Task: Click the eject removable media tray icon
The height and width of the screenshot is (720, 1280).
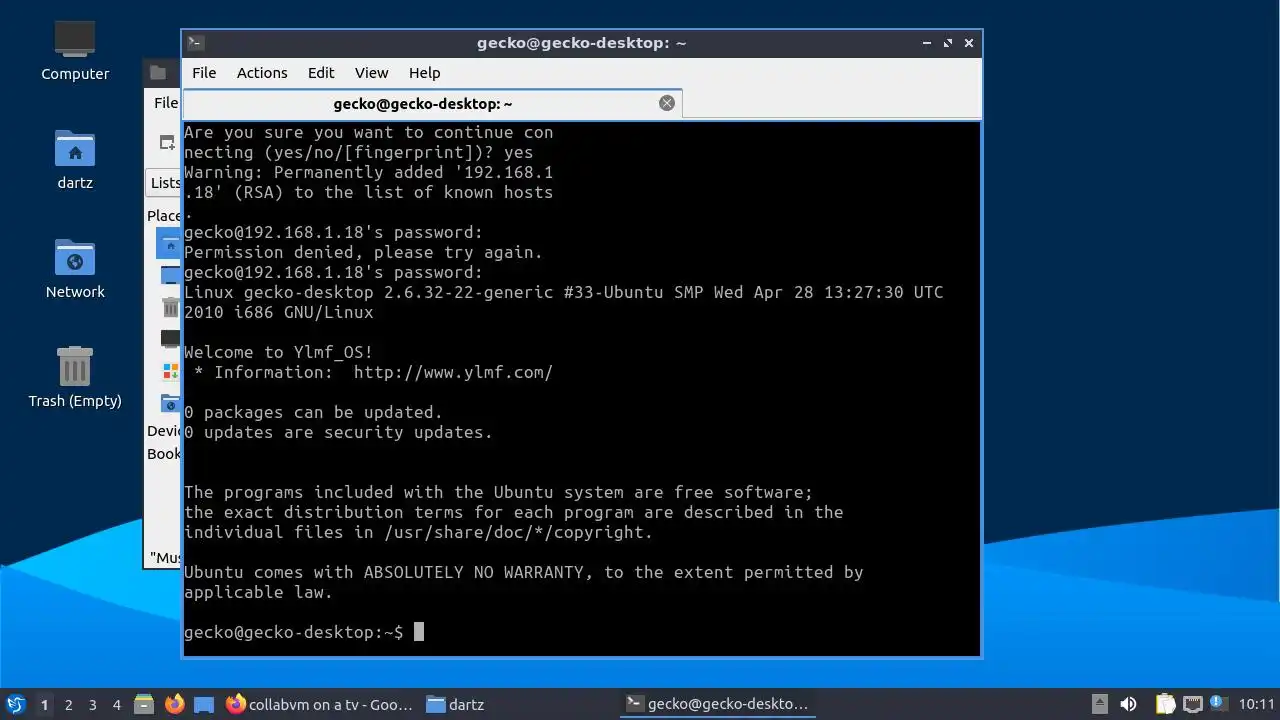Action: click(x=1099, y=704)
